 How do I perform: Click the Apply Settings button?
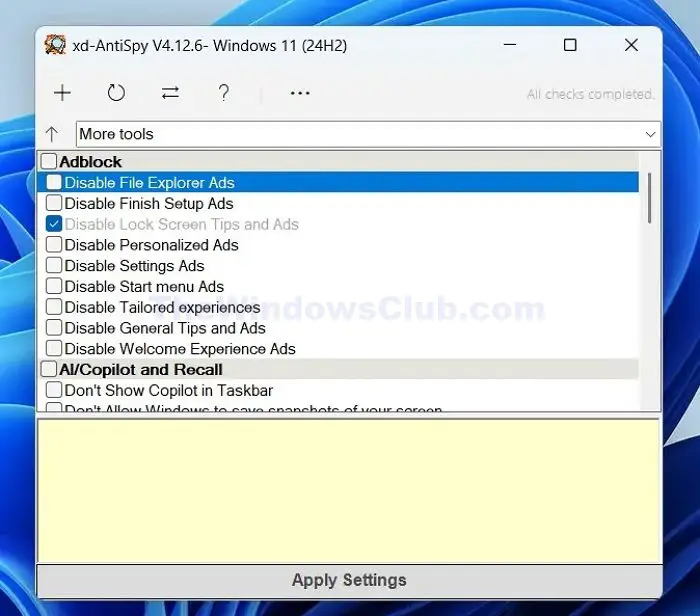pos(349,580)
